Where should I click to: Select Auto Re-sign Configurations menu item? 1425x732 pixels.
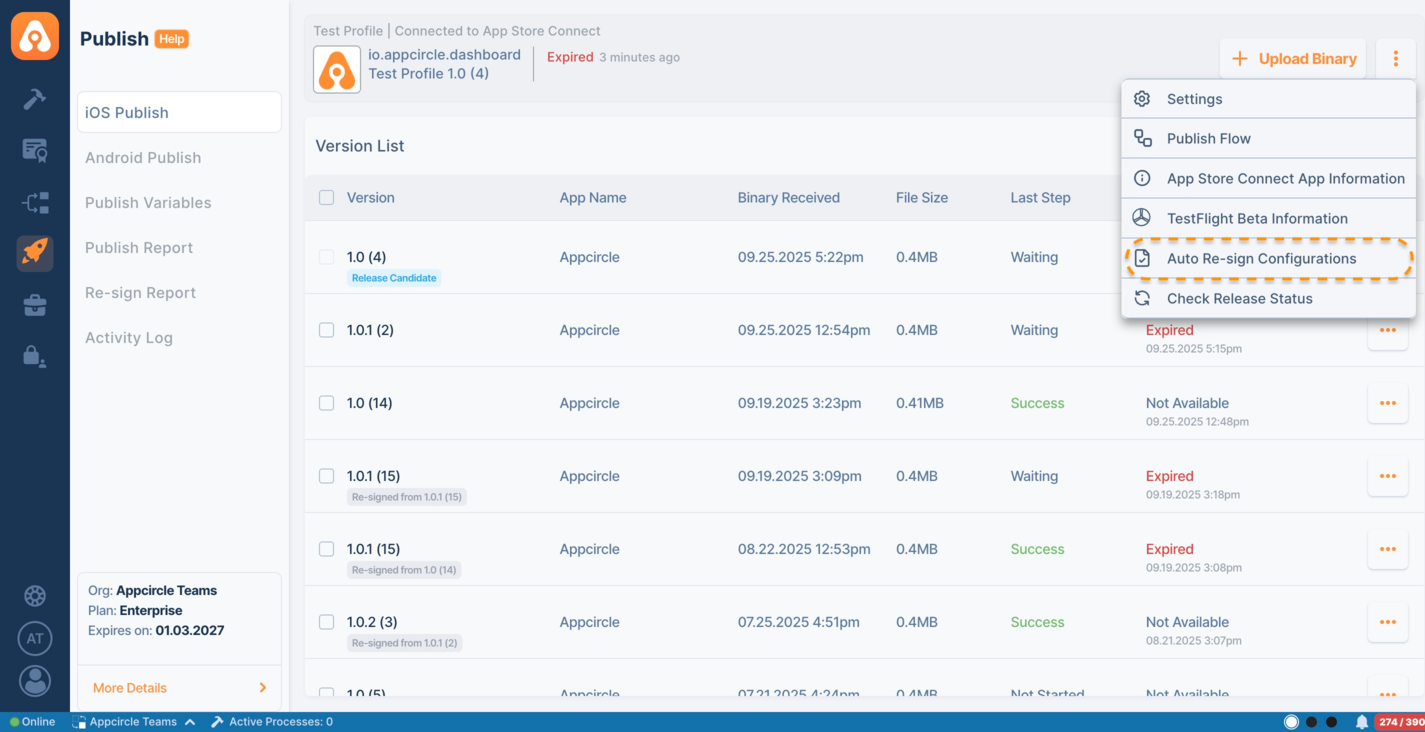pos(1261,259)
